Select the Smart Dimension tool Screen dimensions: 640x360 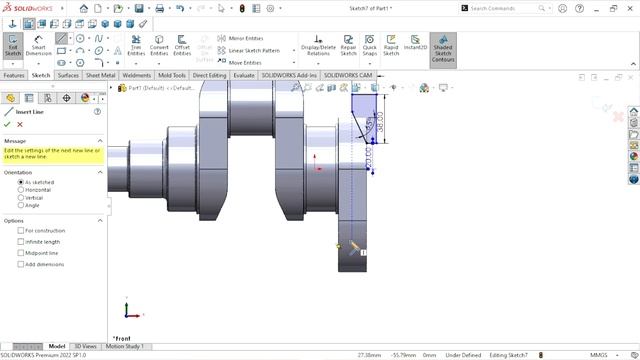pos(38,46)
